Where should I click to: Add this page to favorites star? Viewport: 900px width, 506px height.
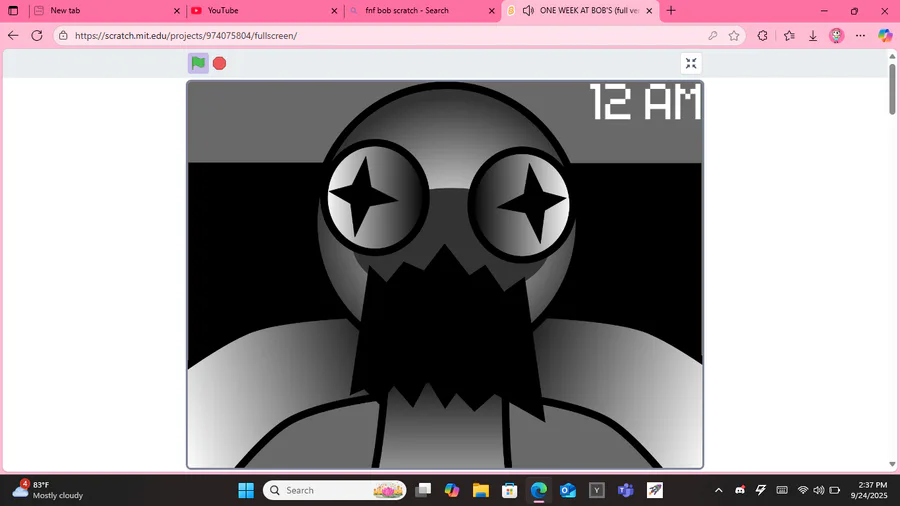tap(734, 36)
